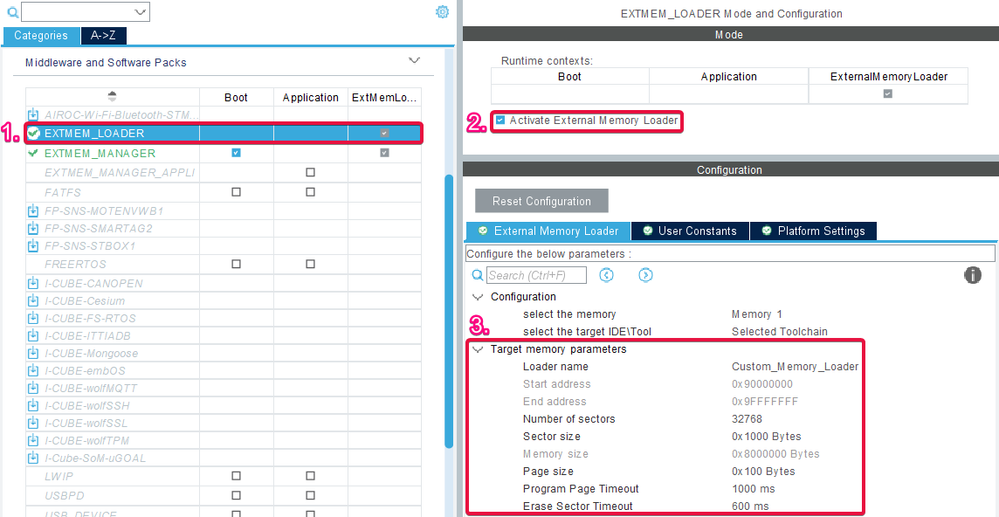Edit Page size value 0x100 Bytes
The height and width of the screenshot is (517, 999).
tap(763, 471)
